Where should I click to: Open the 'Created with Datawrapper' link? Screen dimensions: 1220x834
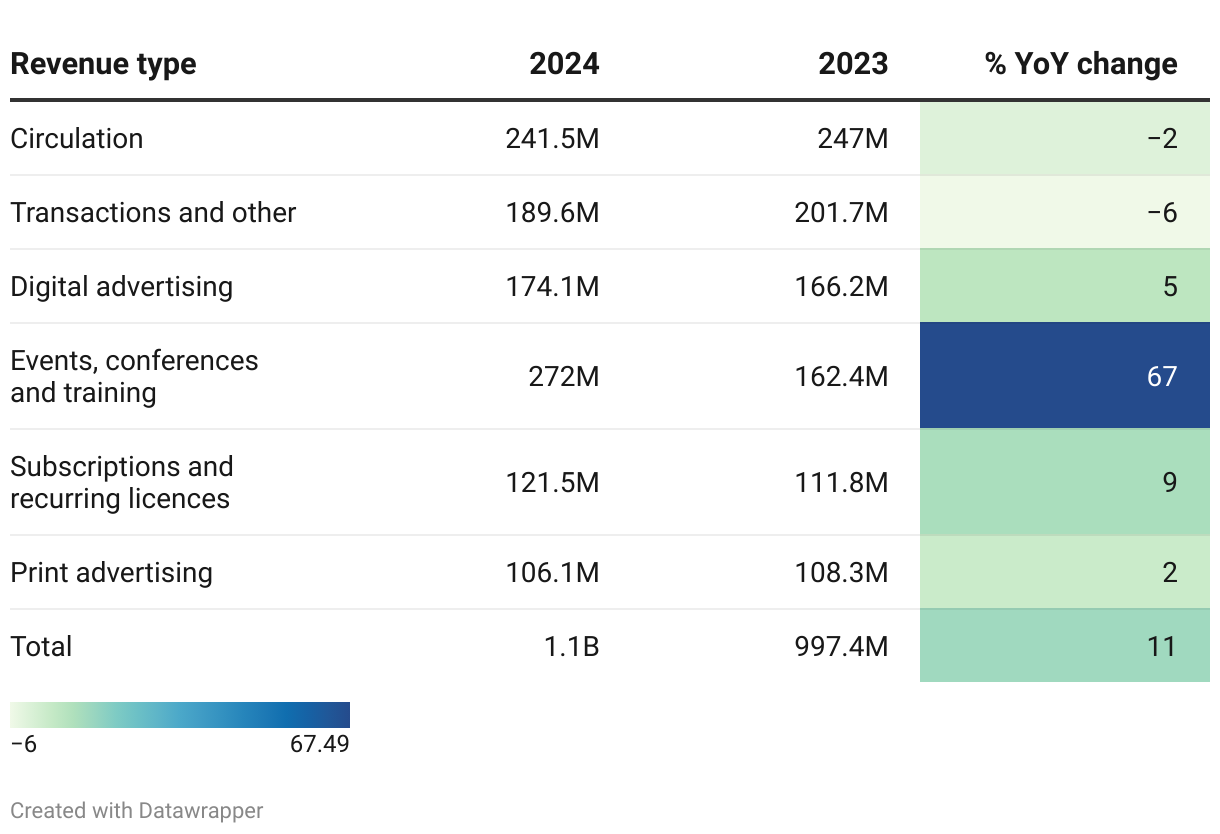[137, 810]
